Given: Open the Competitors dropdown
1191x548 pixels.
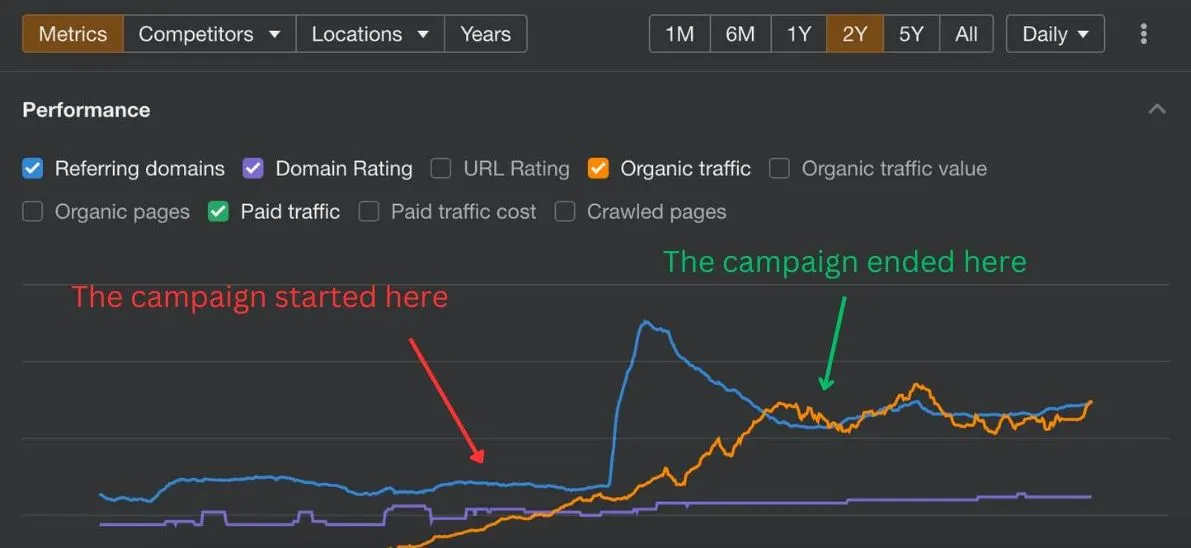Looking at the screenshot, I should (210, 34).
